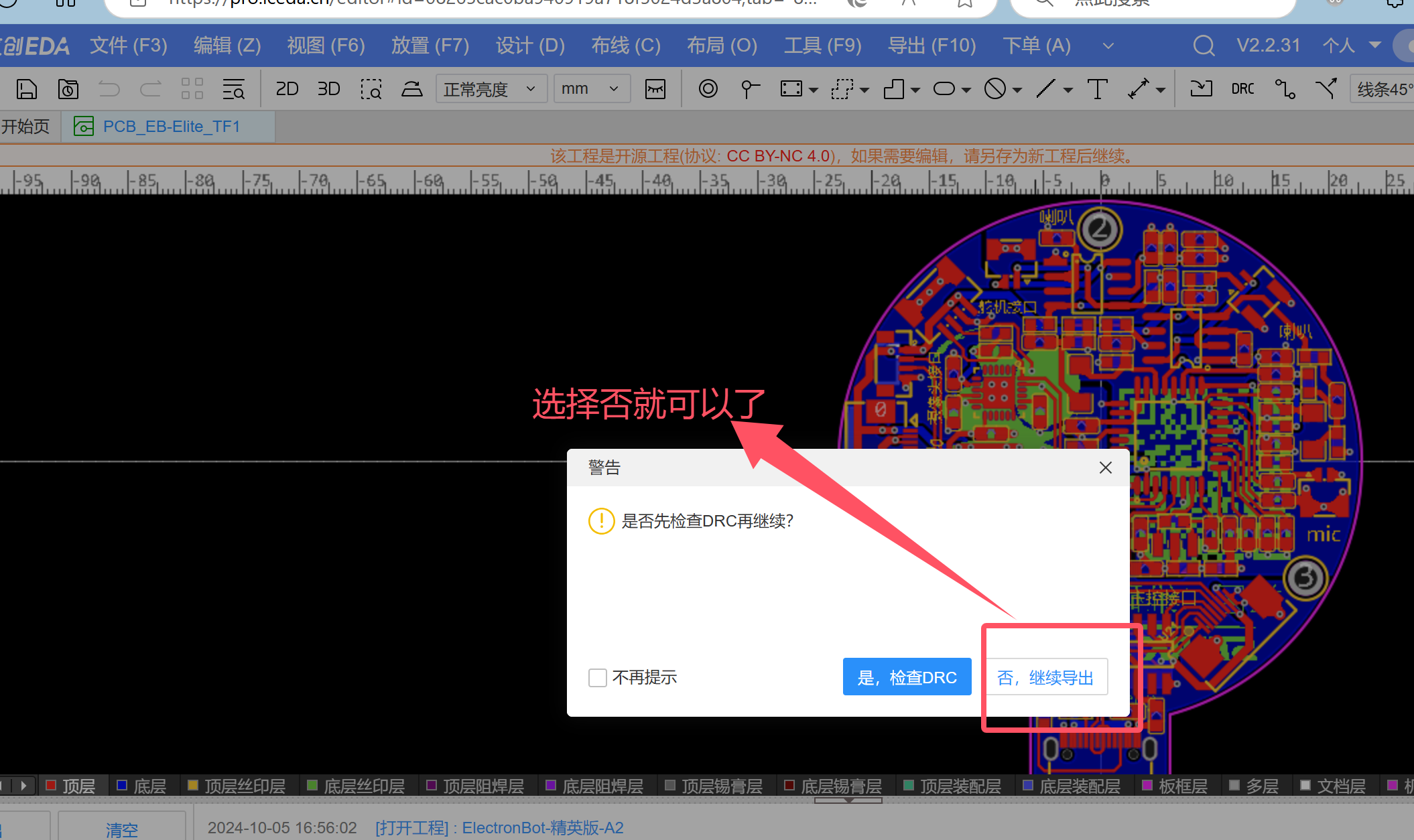Screen dimensions: 1414x840
Task: Select the dashed keepout region tool
Action: click(x=842, y=89)
